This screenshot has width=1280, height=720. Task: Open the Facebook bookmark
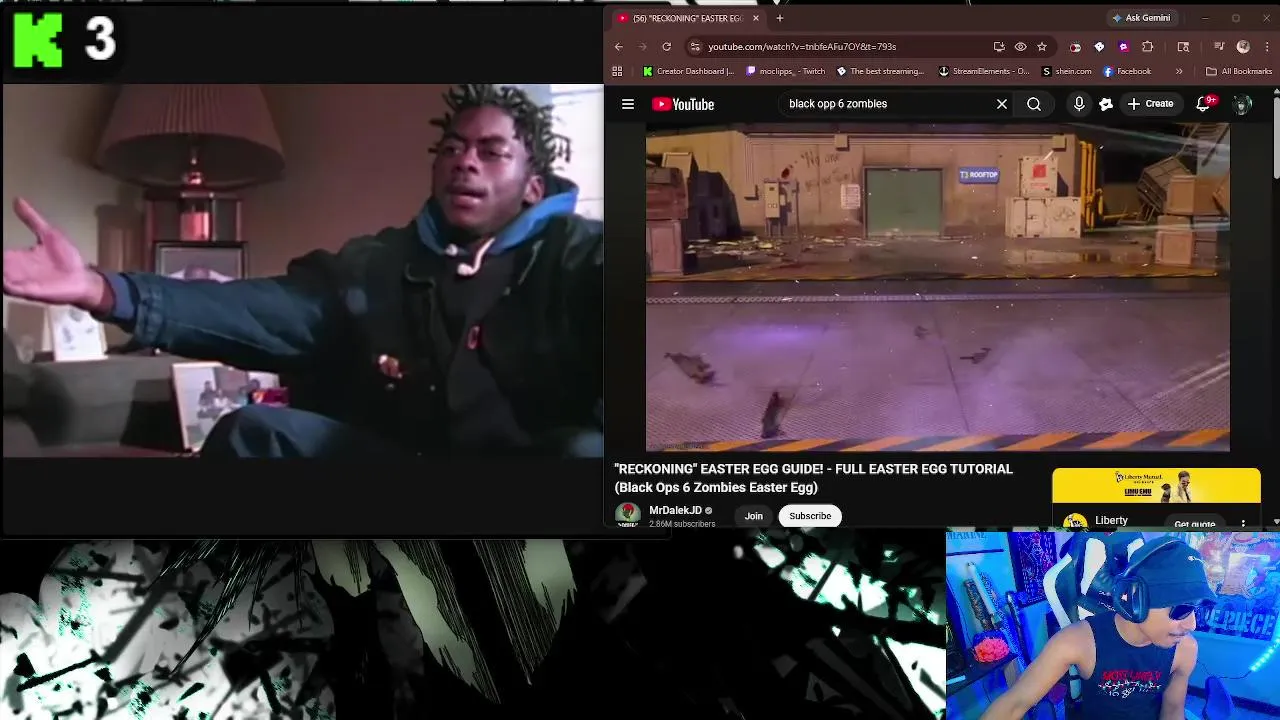1127,72
